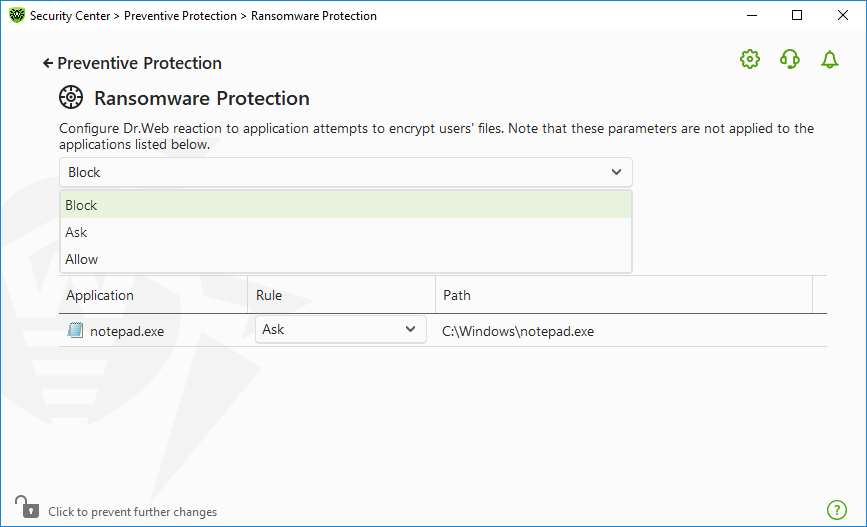Click Security Center in the title breadcrumb
The image size is (867, 527).
tap(70, 16)
